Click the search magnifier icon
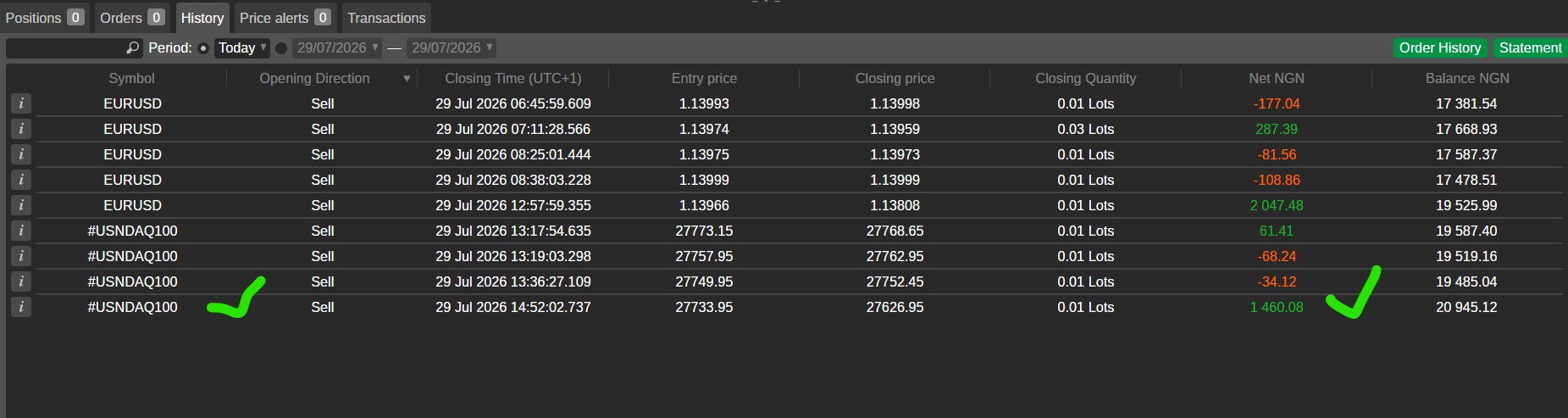The width and height of the screenshot is (1568, 418). click(x=132, y=48)
